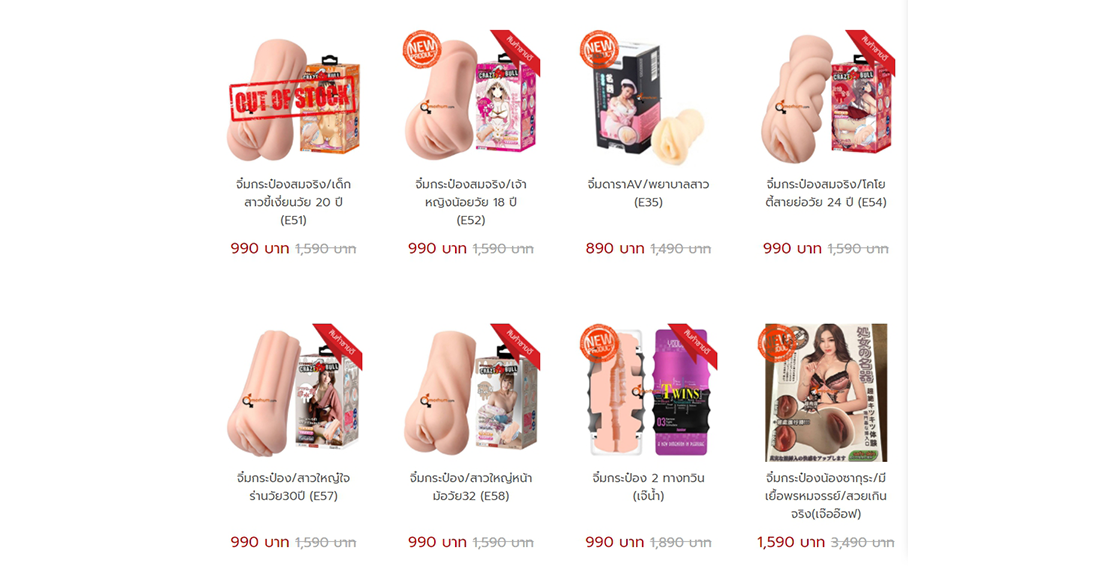The width and height of the screenshot is (1100, 580).
Task: Click the 1,590 บาท sale price on last item
Action: [x=791, y=542]
